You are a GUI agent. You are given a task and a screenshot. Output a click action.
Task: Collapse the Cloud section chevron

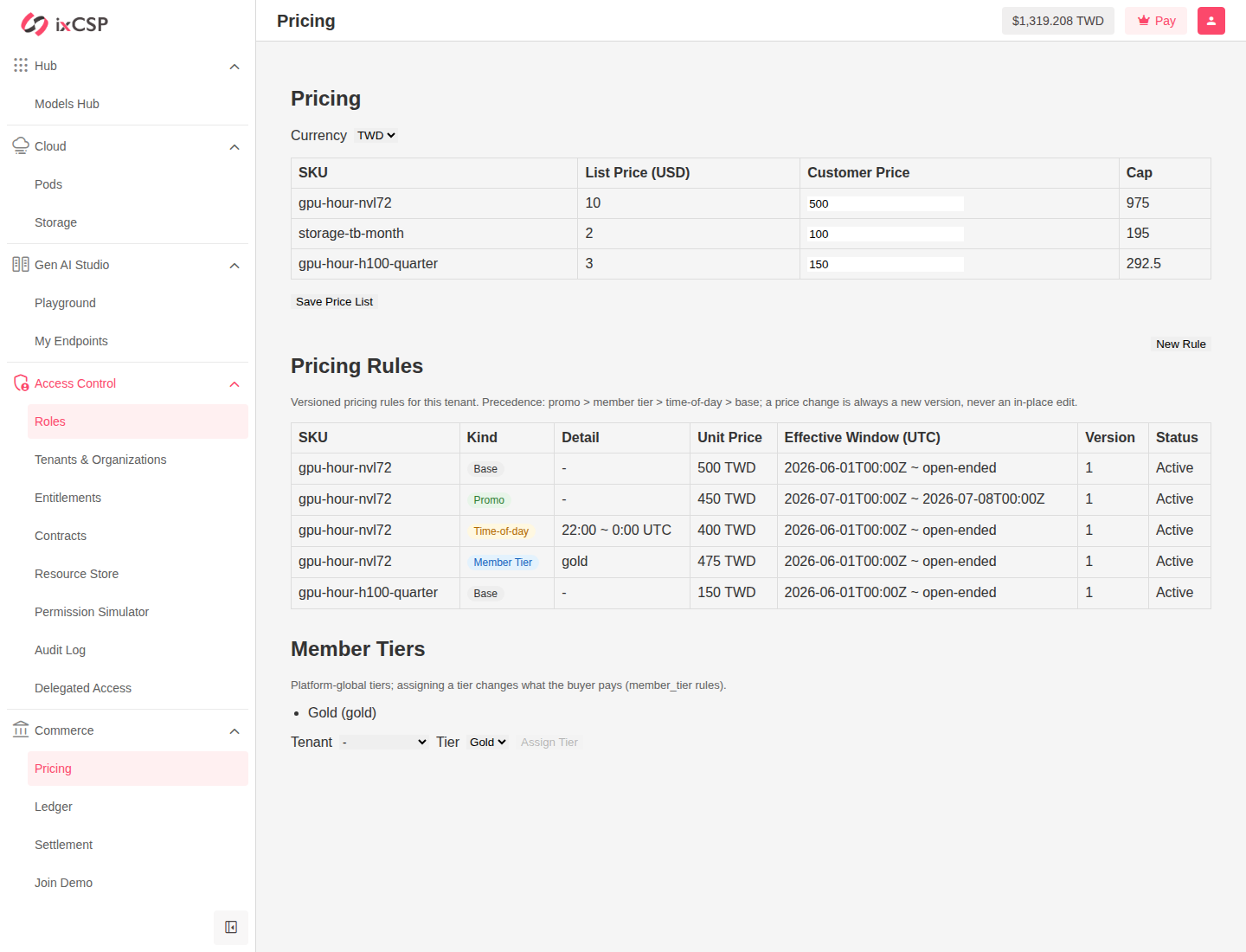(x=234, y=147)
